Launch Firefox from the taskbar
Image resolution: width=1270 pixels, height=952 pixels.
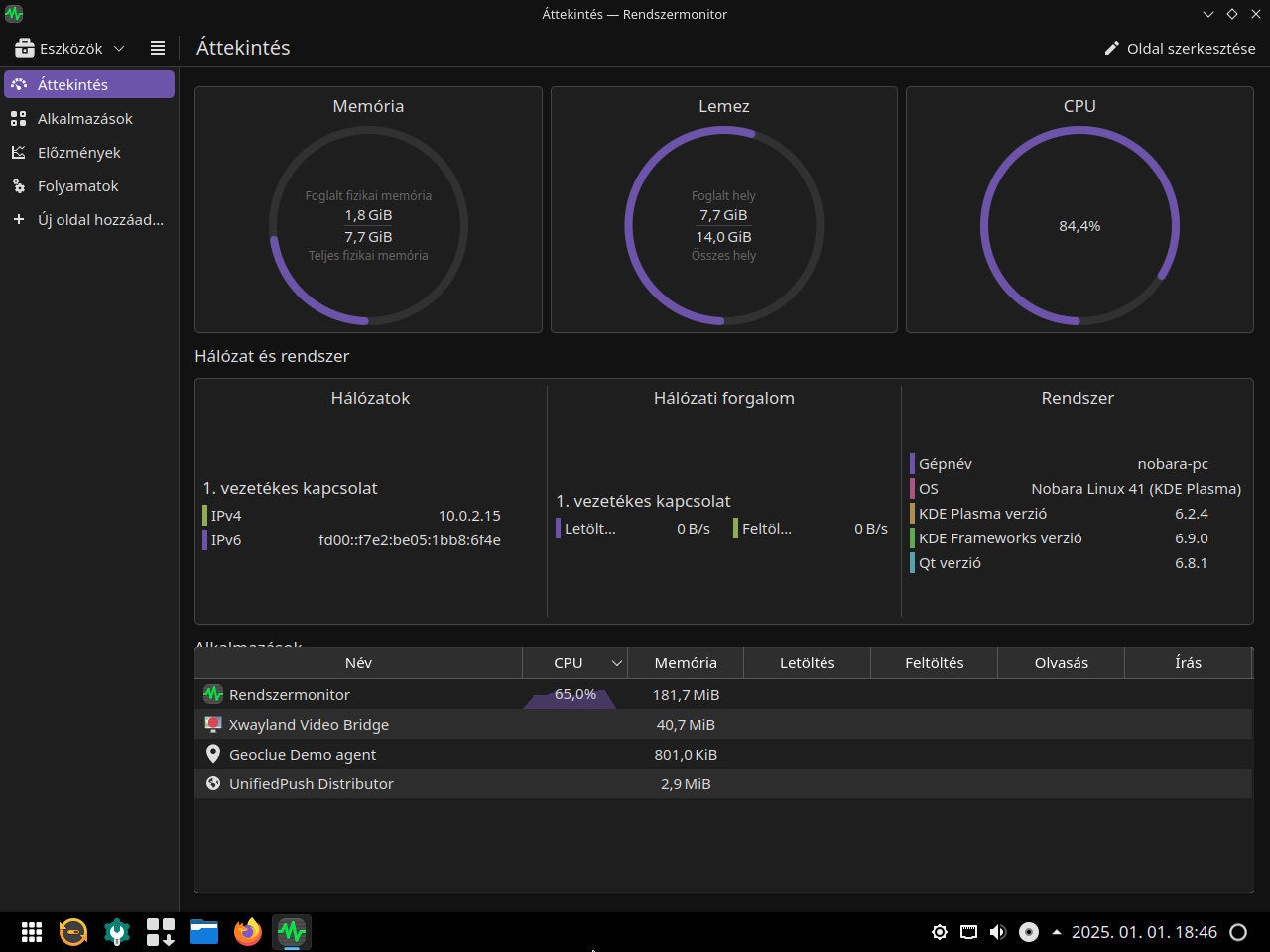click(x=248, y=932)
